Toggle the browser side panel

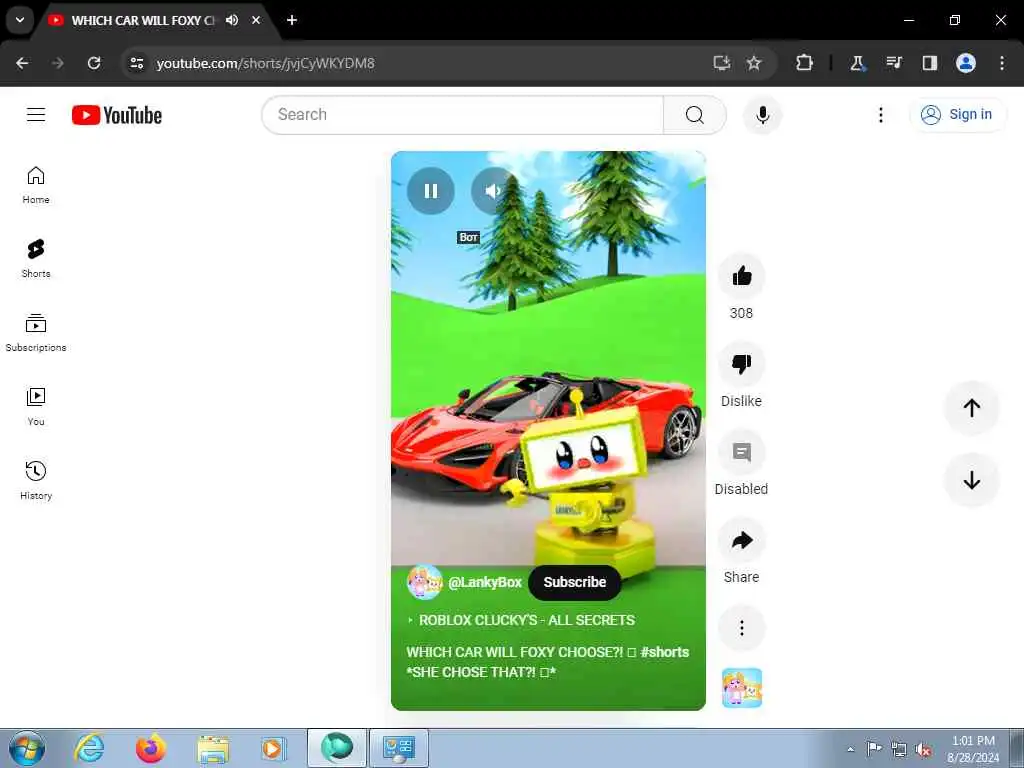929,63
